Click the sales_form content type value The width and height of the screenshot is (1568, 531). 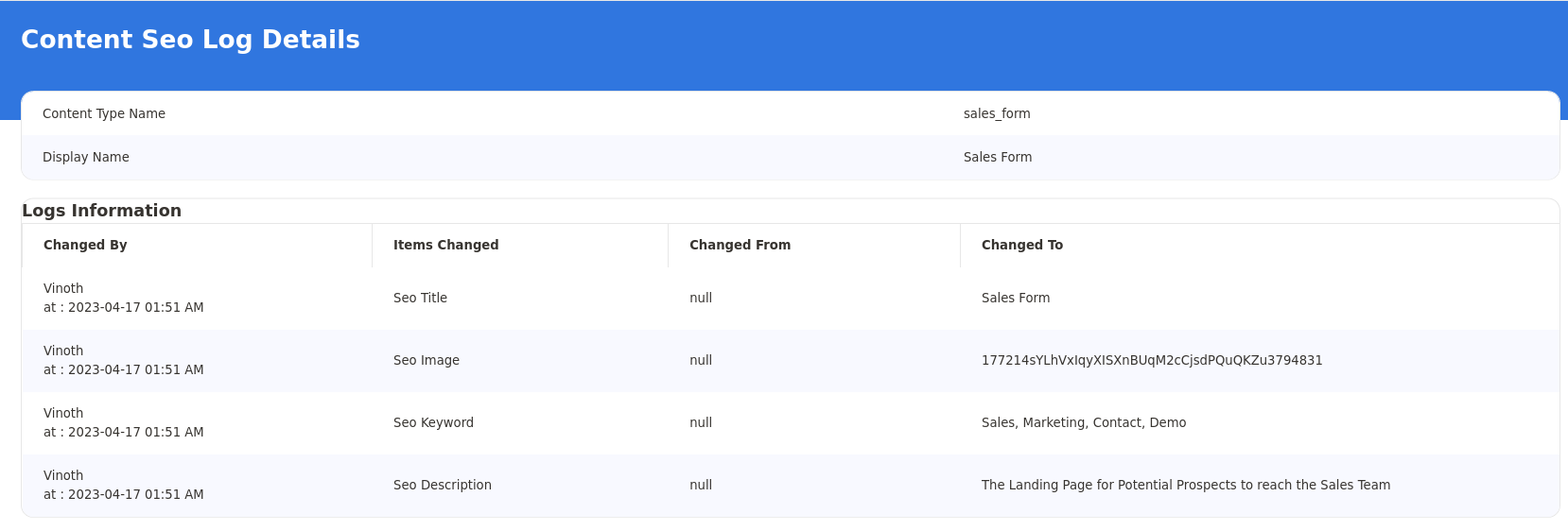(997, 113)
